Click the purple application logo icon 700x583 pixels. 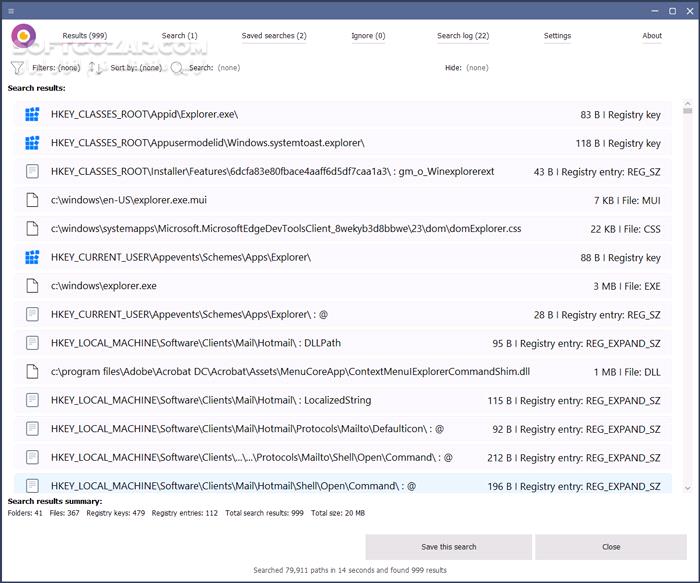[24, 36]
